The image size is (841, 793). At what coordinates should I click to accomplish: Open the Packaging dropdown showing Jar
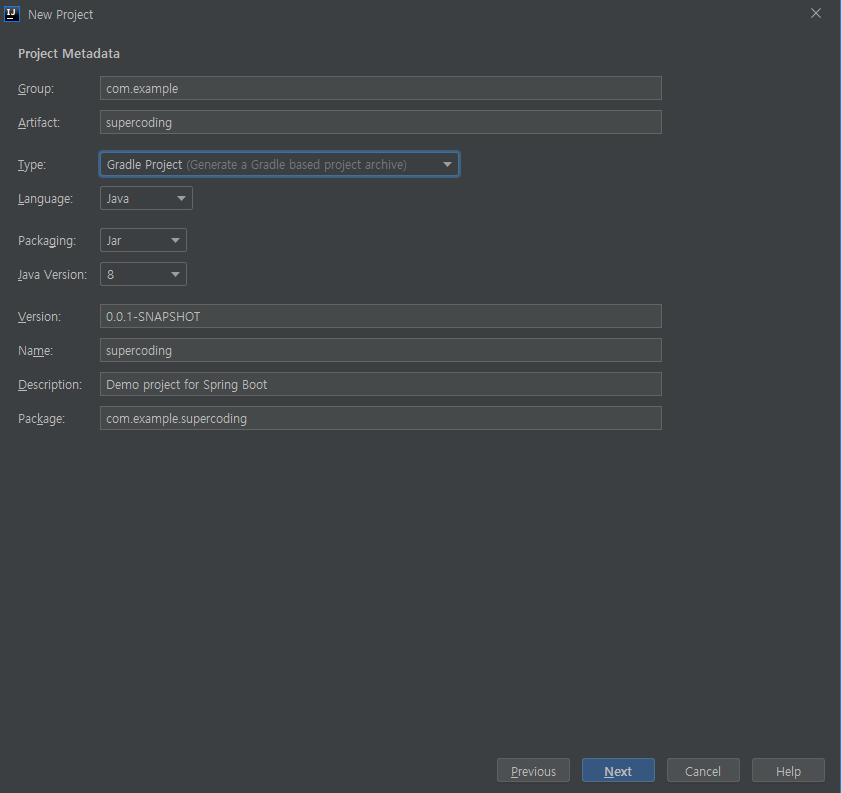143,240
